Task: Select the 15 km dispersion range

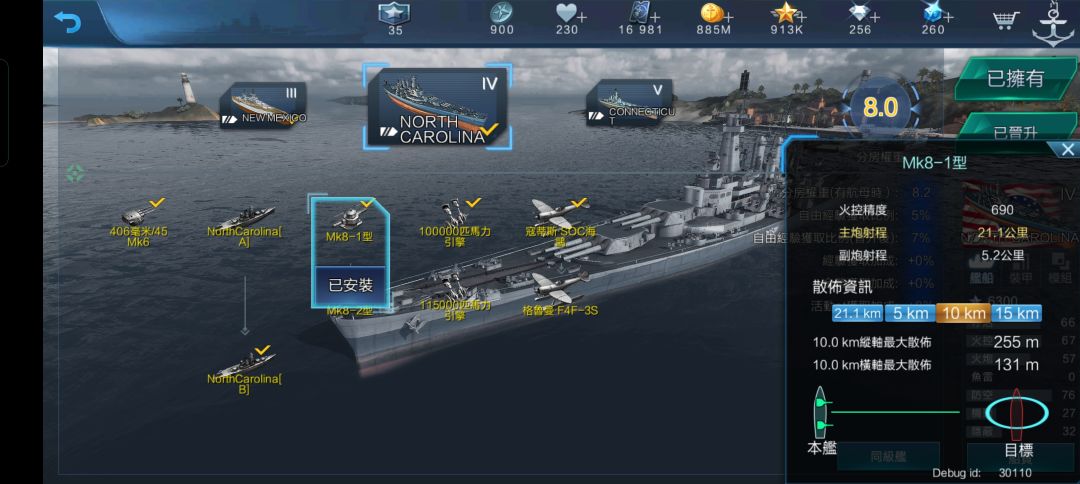Action: [1017, 313]
